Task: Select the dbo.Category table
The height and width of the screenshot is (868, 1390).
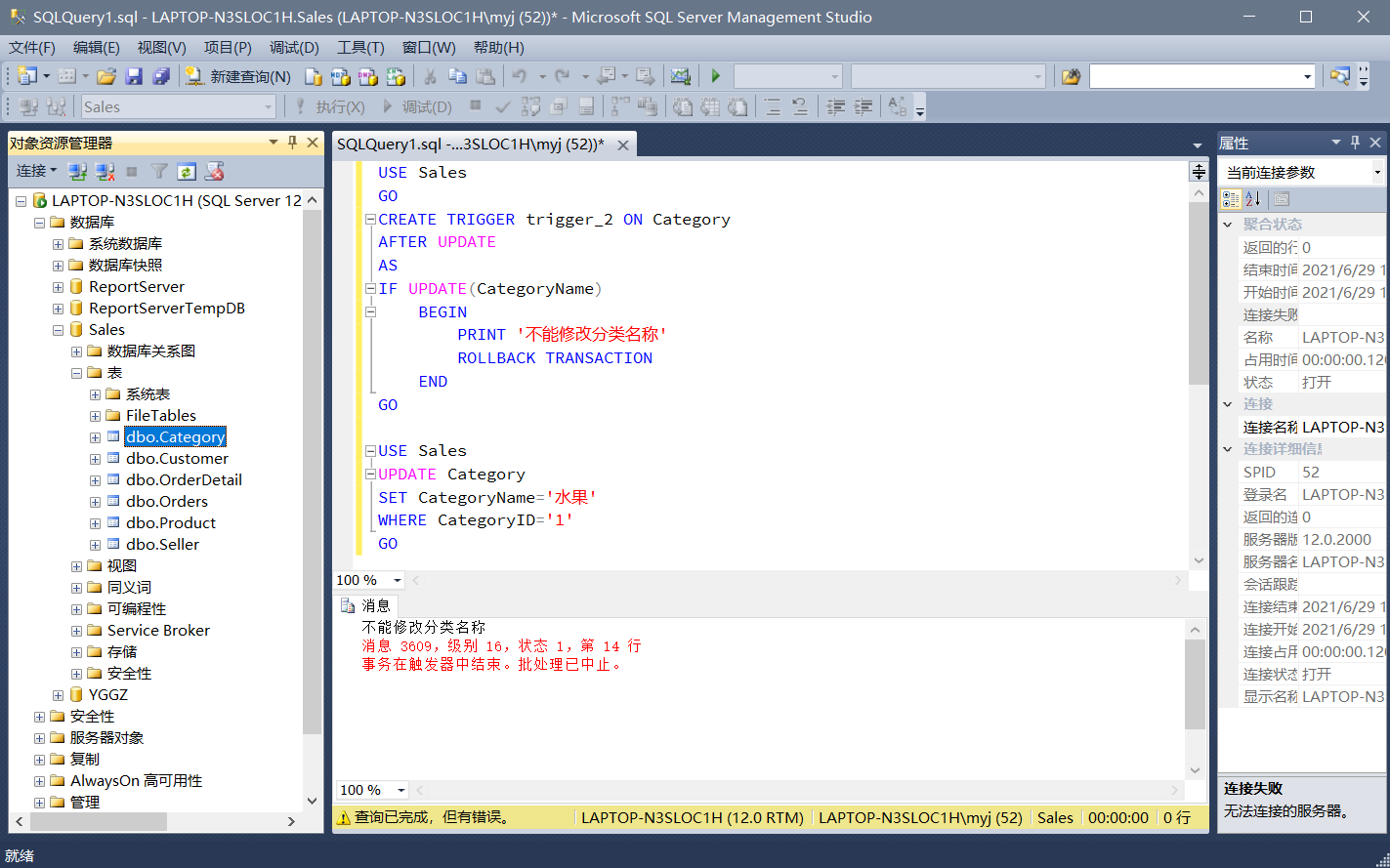Action: 176,437
